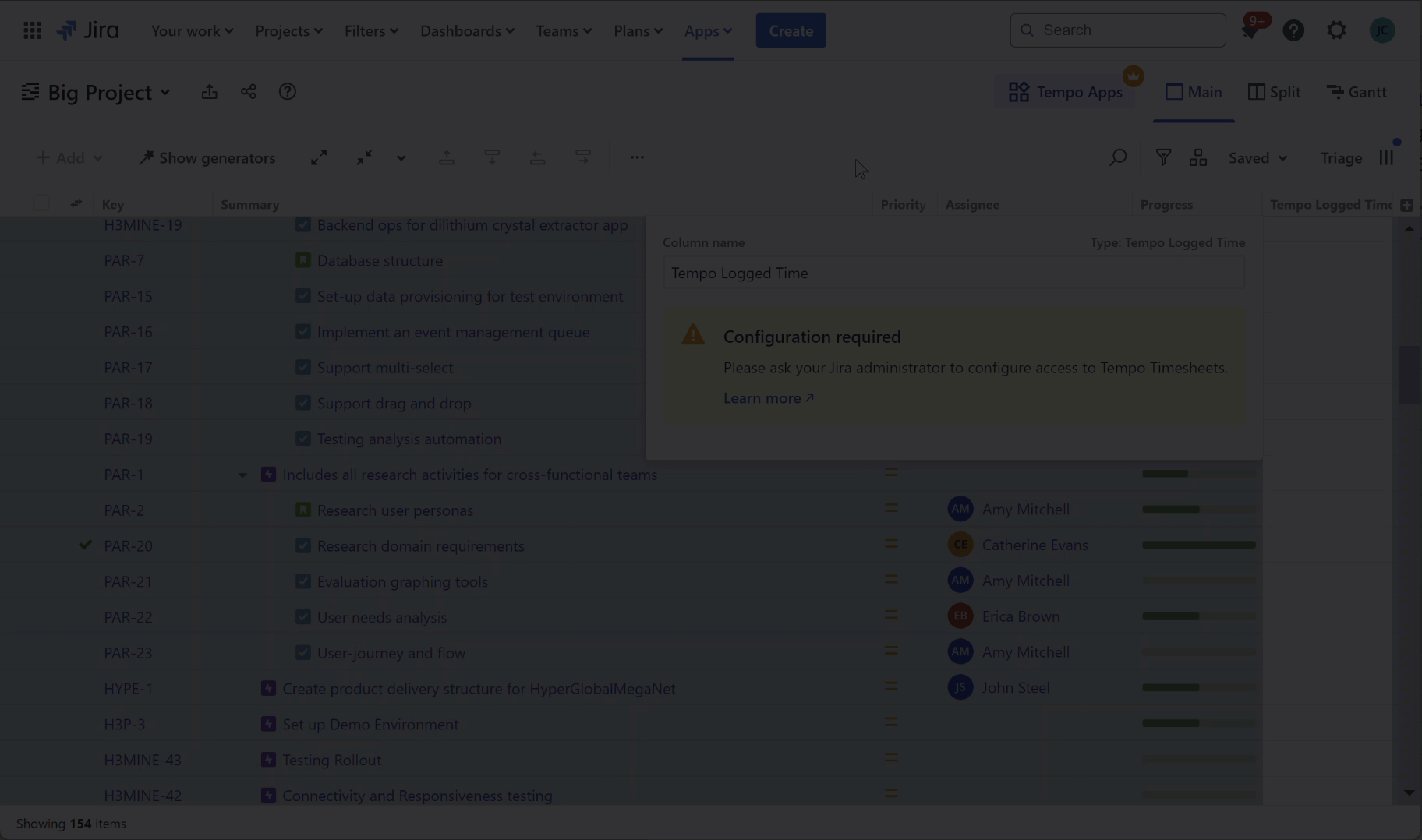Click the share structure icon
This screenshot has height=840, width=1422.
248,92
